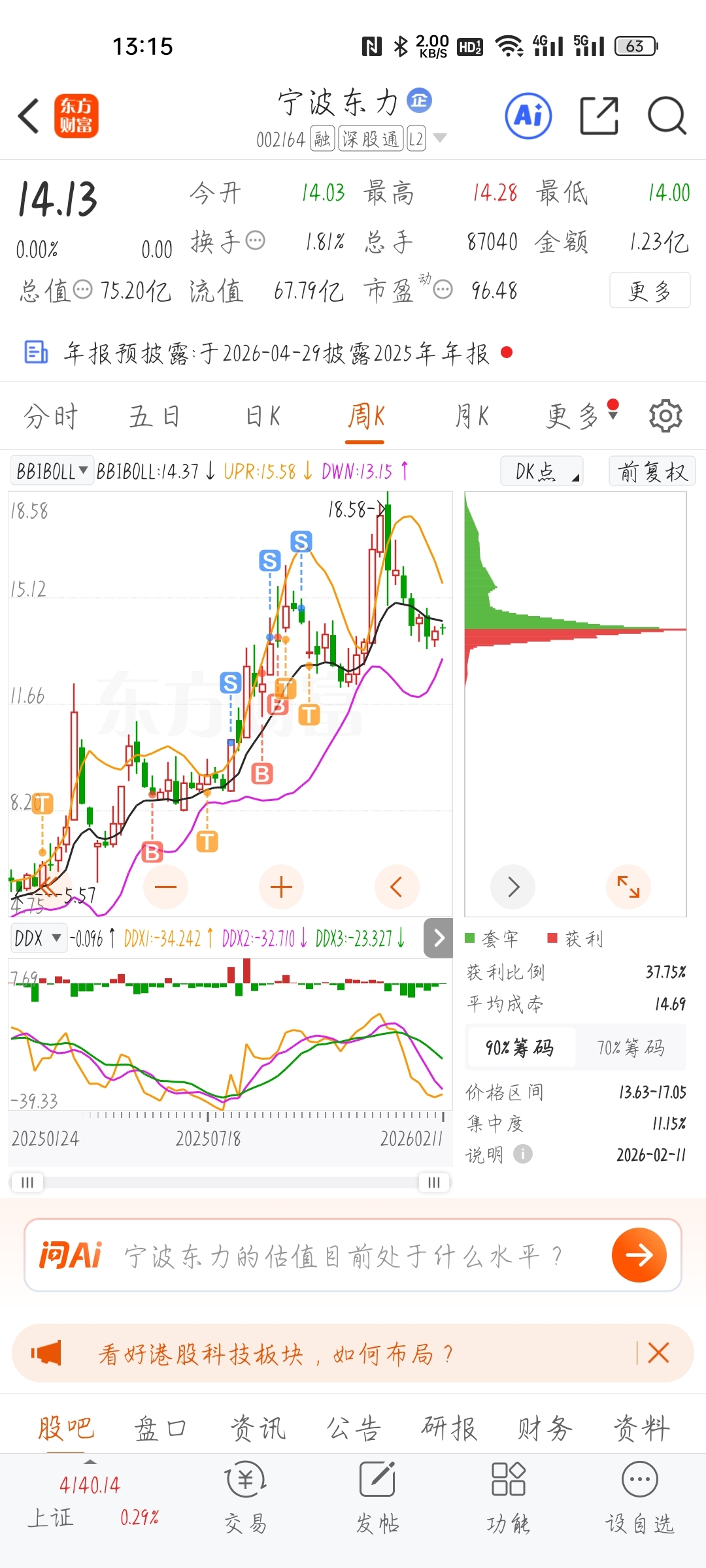Tap 说明 info icon
The image size is (706, 1568).
coord(523,1154)
